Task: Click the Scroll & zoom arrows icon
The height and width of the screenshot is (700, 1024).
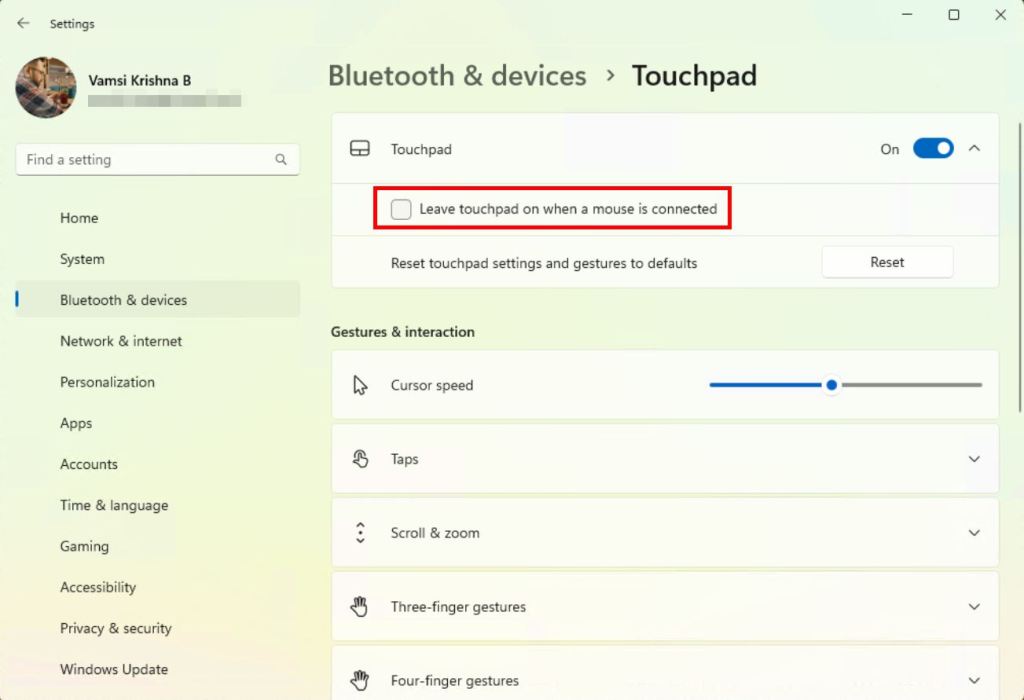Action: (360, 533)
